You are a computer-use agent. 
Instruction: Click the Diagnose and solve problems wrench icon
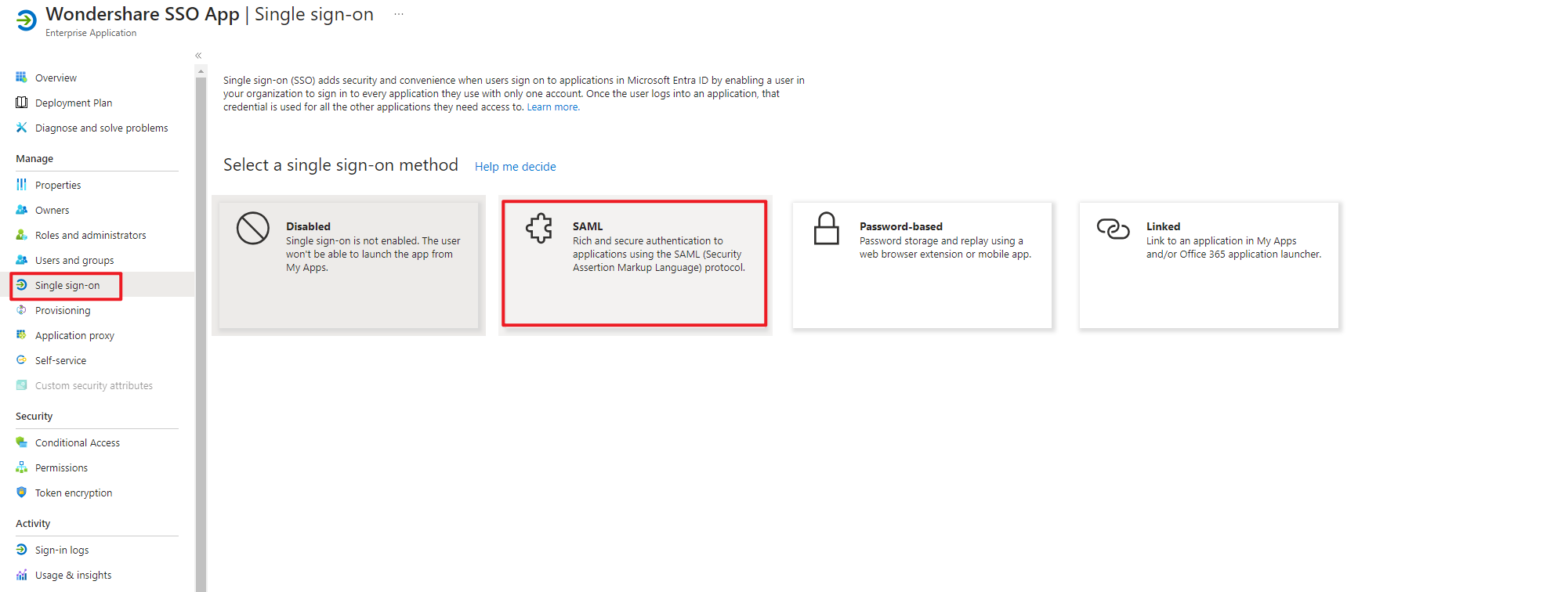point(21,128)
